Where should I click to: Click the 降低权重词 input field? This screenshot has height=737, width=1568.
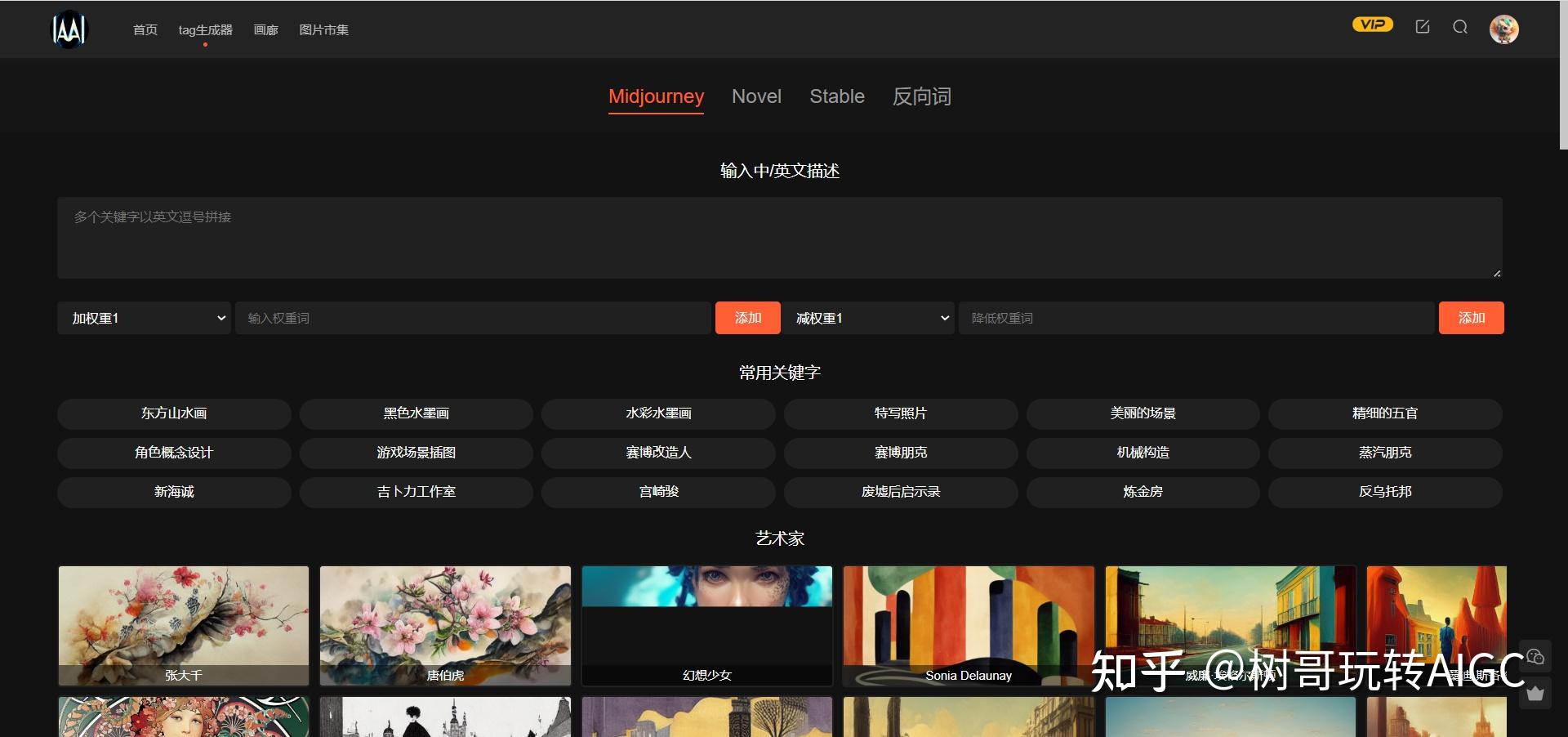click(x=1196, y=318)
